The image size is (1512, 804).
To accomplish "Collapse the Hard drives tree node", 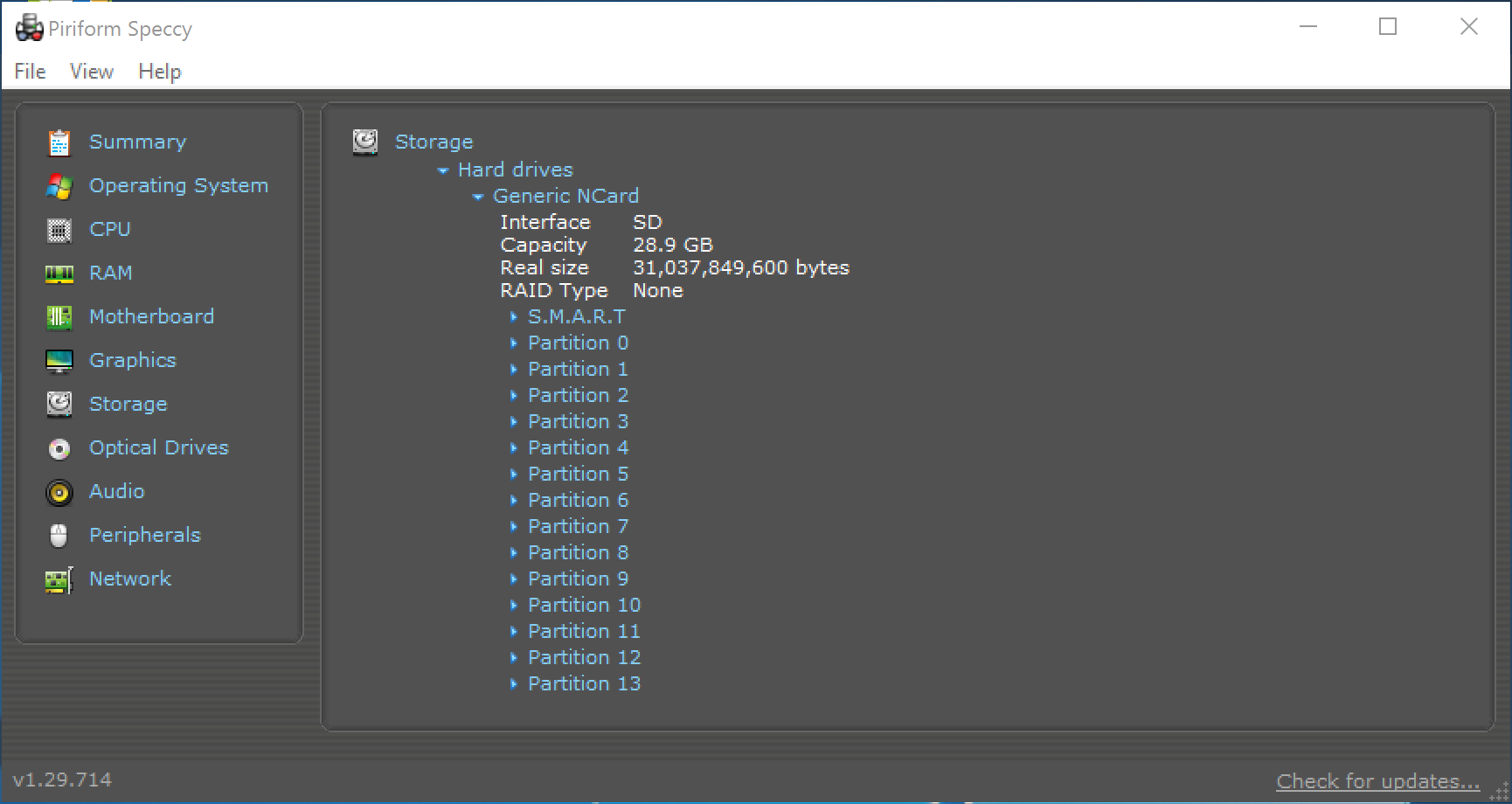I will 443,170.
